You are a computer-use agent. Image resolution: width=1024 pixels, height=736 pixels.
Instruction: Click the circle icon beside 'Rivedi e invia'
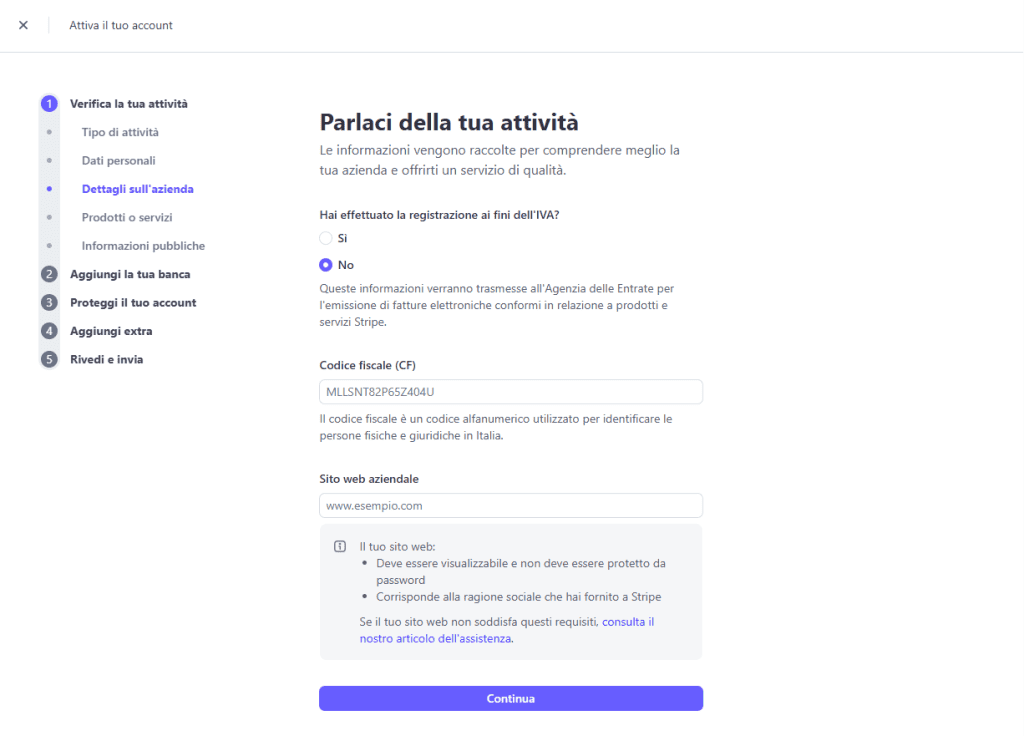coord(49,359)
